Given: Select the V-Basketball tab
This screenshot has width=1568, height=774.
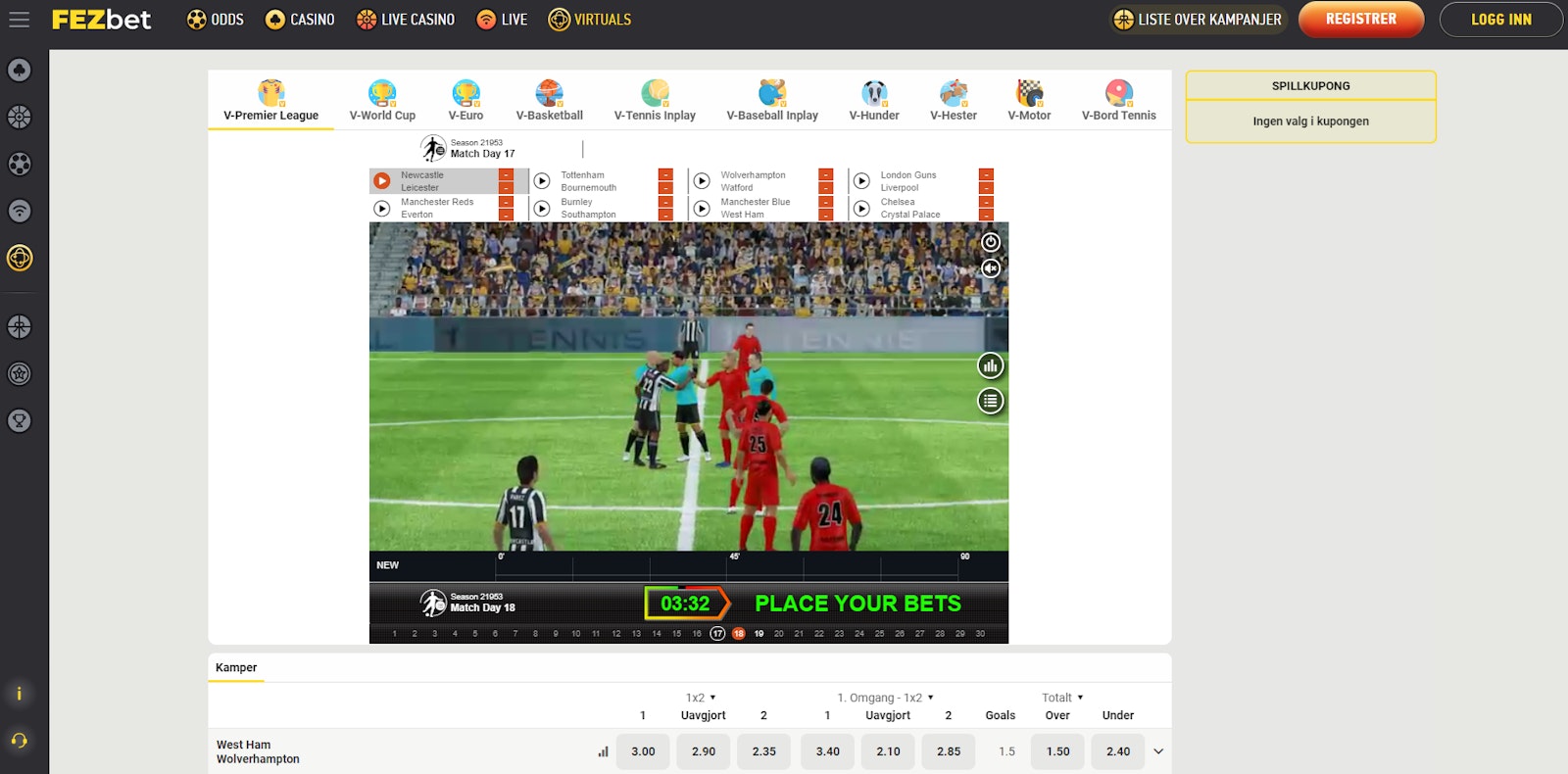Looking at the screenshot, I should tap(549, 102).
